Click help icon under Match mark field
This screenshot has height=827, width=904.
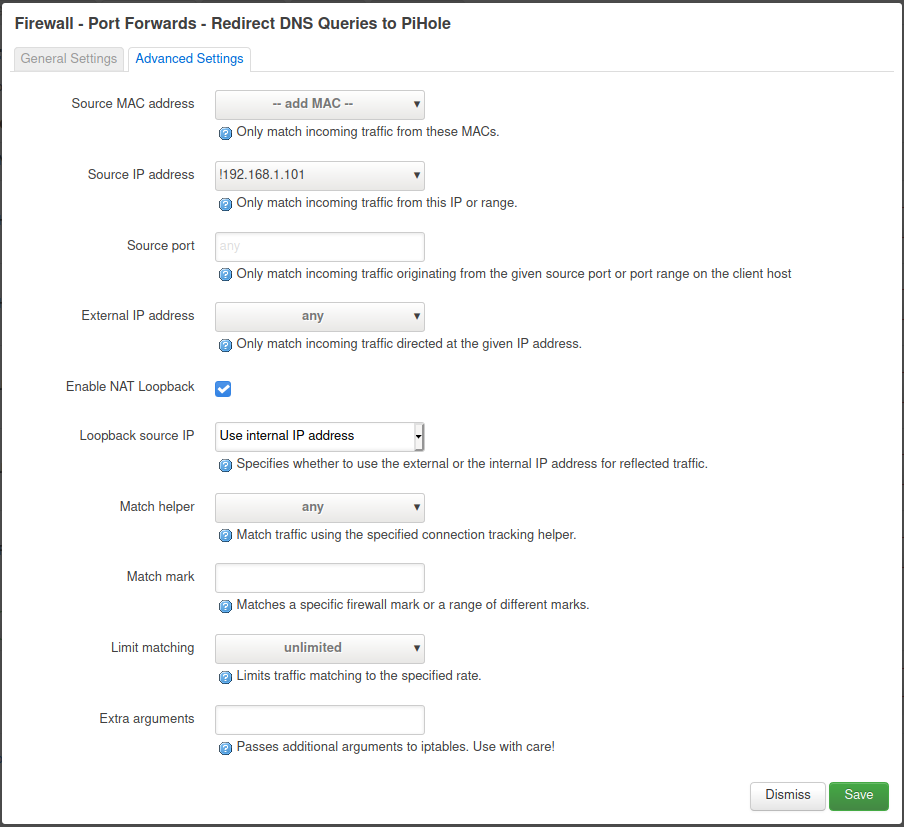pos(225,606)
